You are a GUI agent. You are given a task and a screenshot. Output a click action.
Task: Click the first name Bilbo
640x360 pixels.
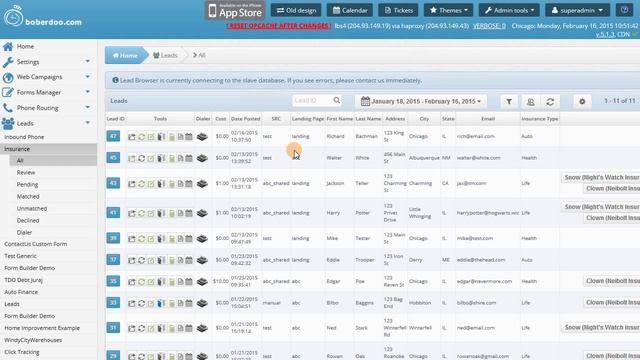(x=333, y=303)
